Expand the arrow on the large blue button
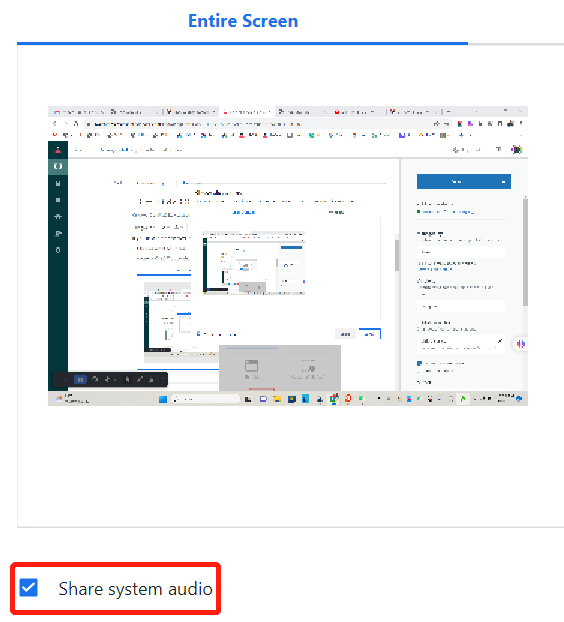Viewport: 564px width, 622px height. click(x=503, y=182)
